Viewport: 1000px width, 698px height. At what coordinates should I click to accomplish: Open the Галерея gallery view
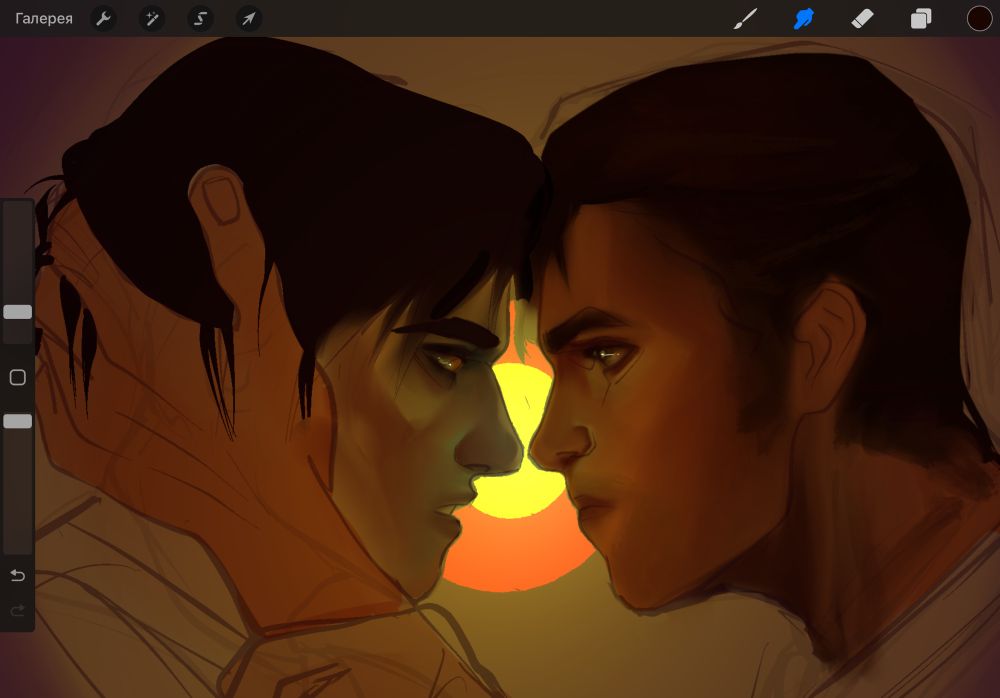coord(44,19)
